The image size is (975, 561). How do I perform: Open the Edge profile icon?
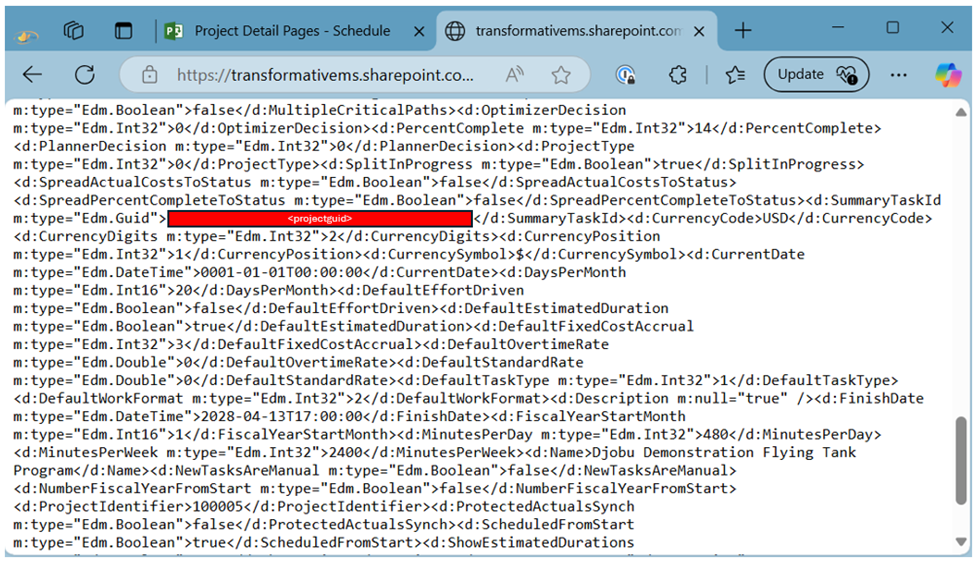click(24, 36)
